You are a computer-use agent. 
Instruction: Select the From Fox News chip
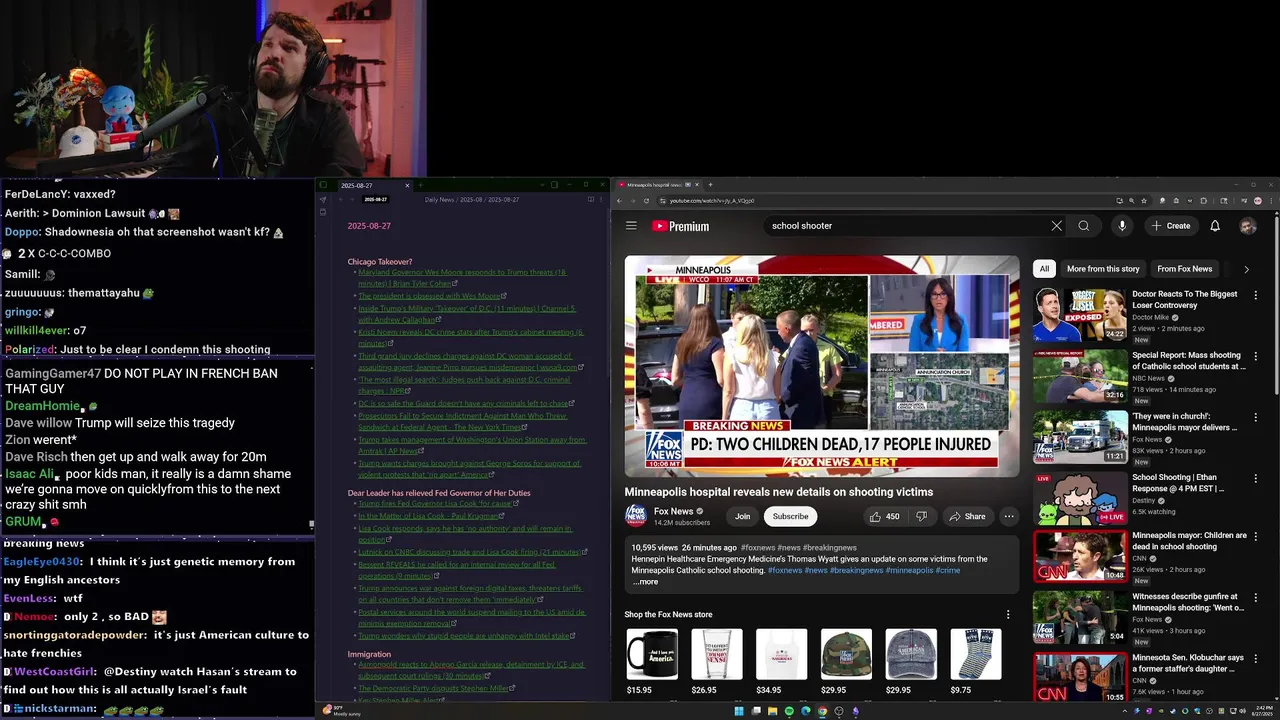[x=1185, y=269]
